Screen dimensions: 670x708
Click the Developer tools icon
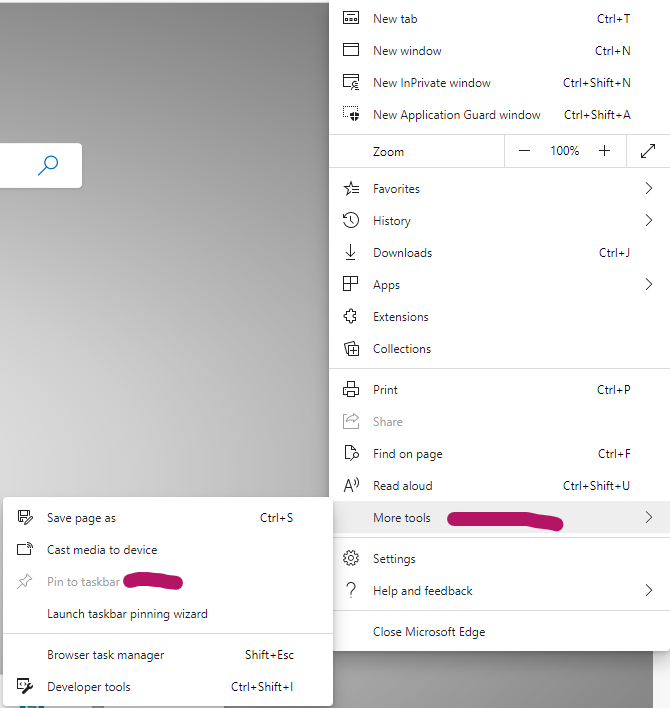(x=25, y=686)
